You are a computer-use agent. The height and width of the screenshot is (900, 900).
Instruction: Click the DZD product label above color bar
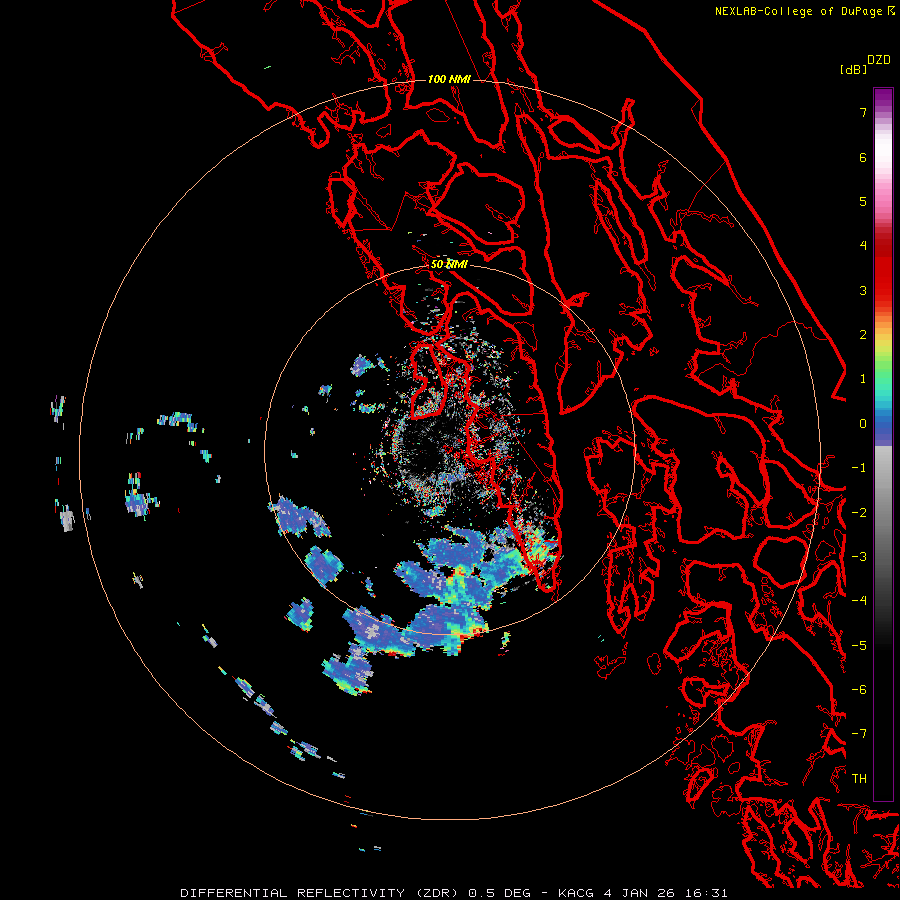879,60
